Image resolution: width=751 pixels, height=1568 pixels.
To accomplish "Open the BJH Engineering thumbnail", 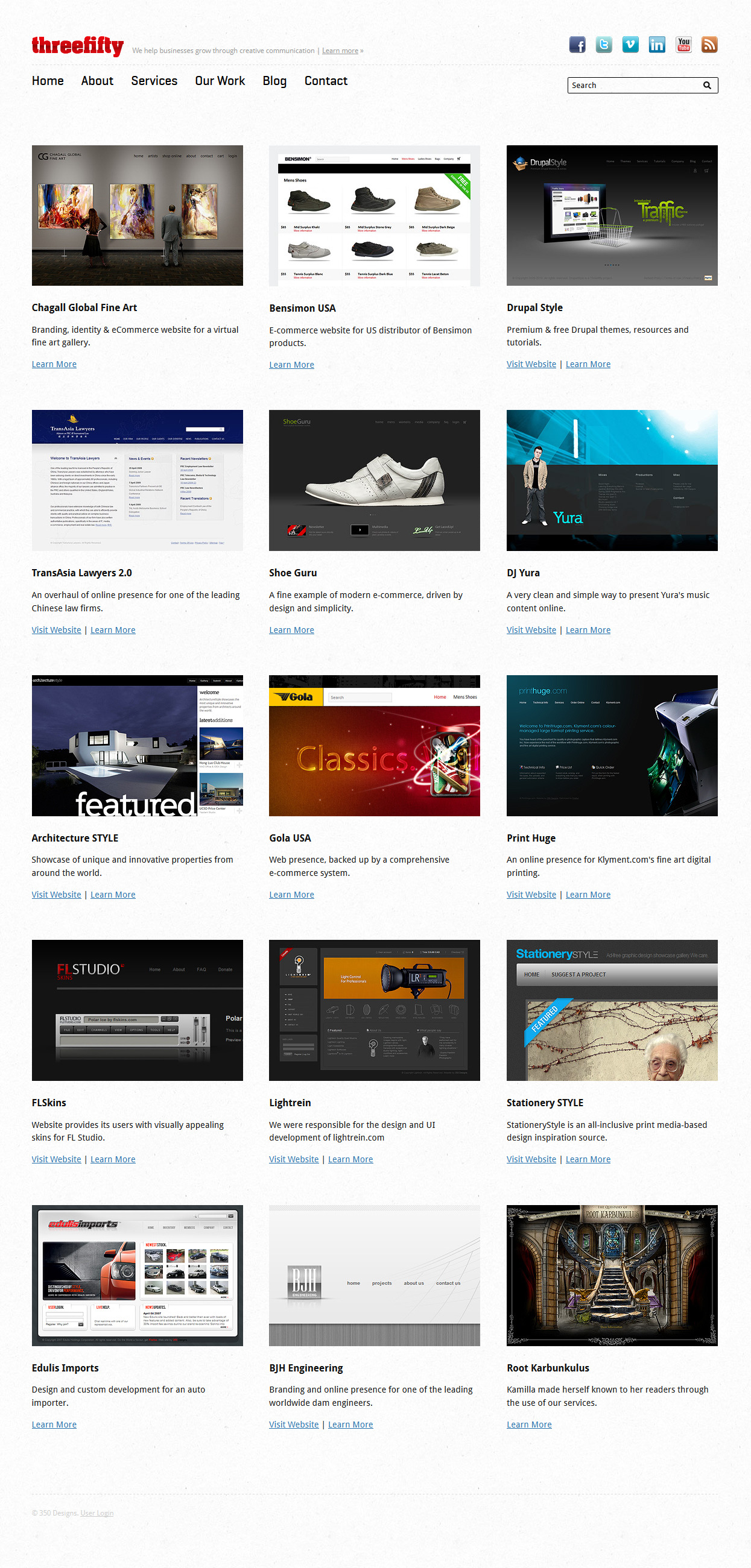I will tap(375, 1275).
